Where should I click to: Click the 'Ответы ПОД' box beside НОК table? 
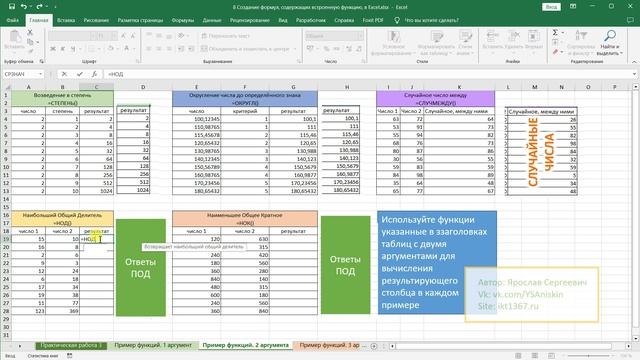345,265
